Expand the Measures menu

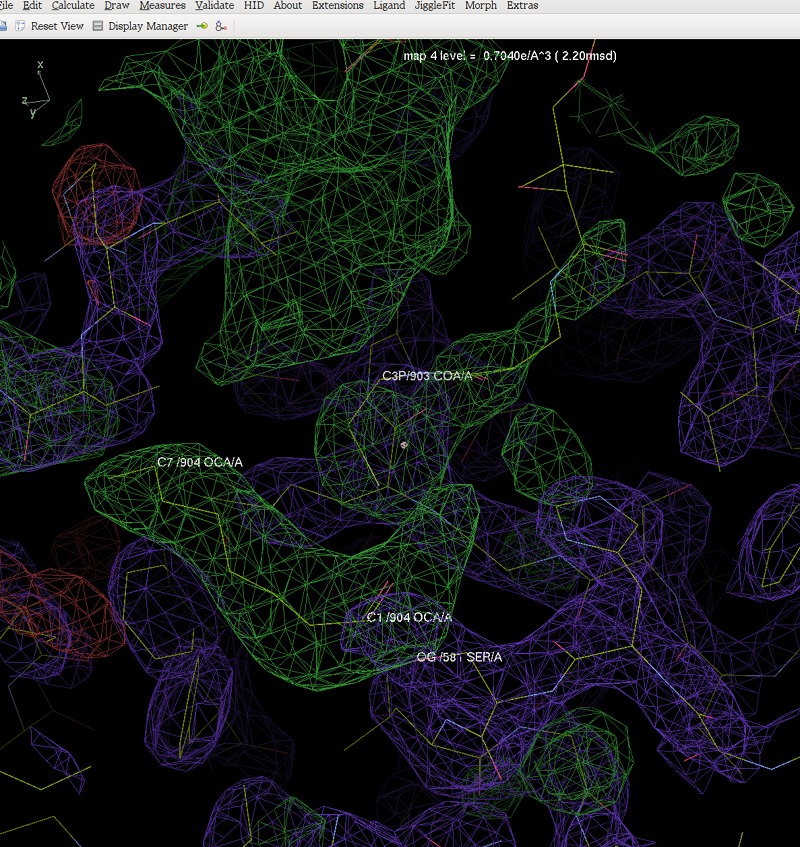click(162, 6)
